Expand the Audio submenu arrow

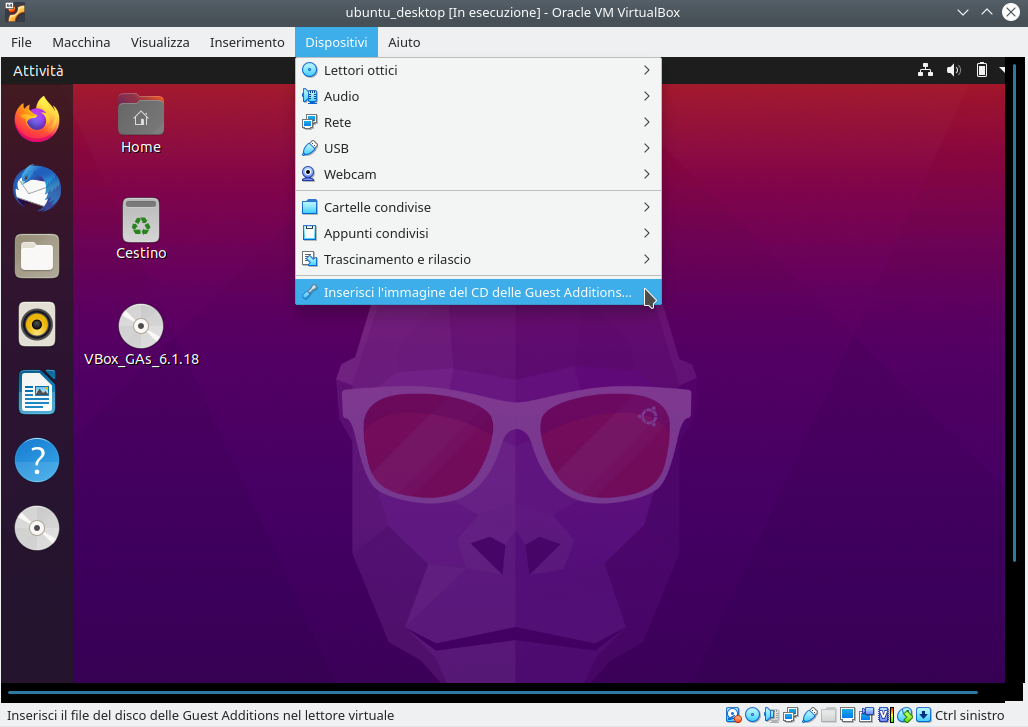(646, 96)
